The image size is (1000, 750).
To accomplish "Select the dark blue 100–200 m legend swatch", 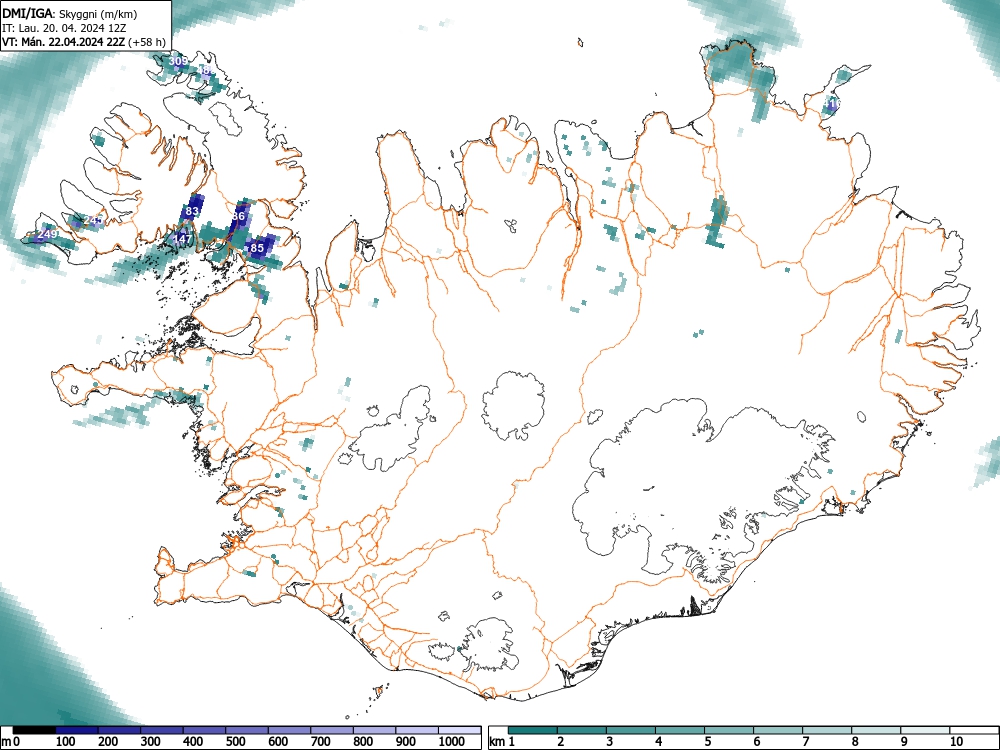I will [77, 730].
